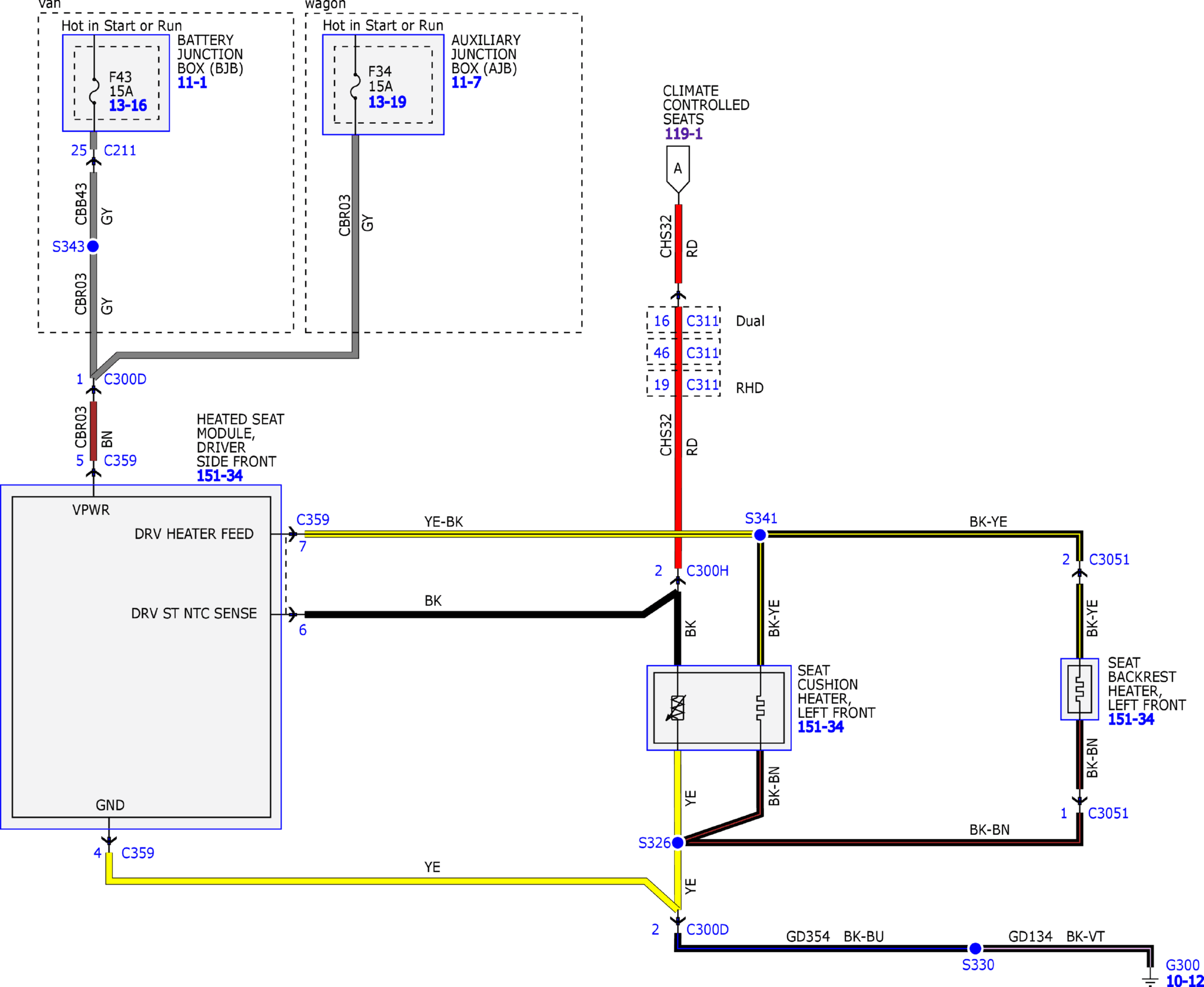This screenshot has height=987, width=1204.
Task: Open the 11-1 Battery Junction Box link
Action: tap(192, 83)
